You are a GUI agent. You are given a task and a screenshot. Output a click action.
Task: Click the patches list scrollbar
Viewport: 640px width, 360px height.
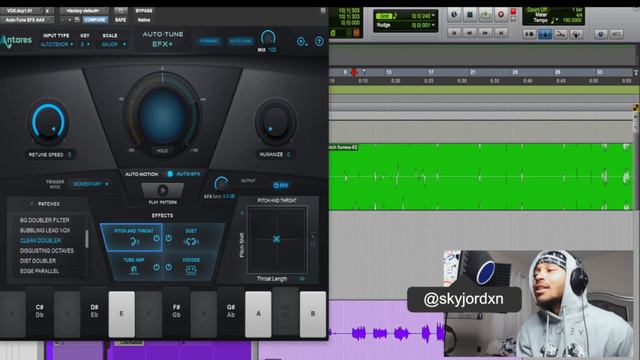click(x=87, y=239)
